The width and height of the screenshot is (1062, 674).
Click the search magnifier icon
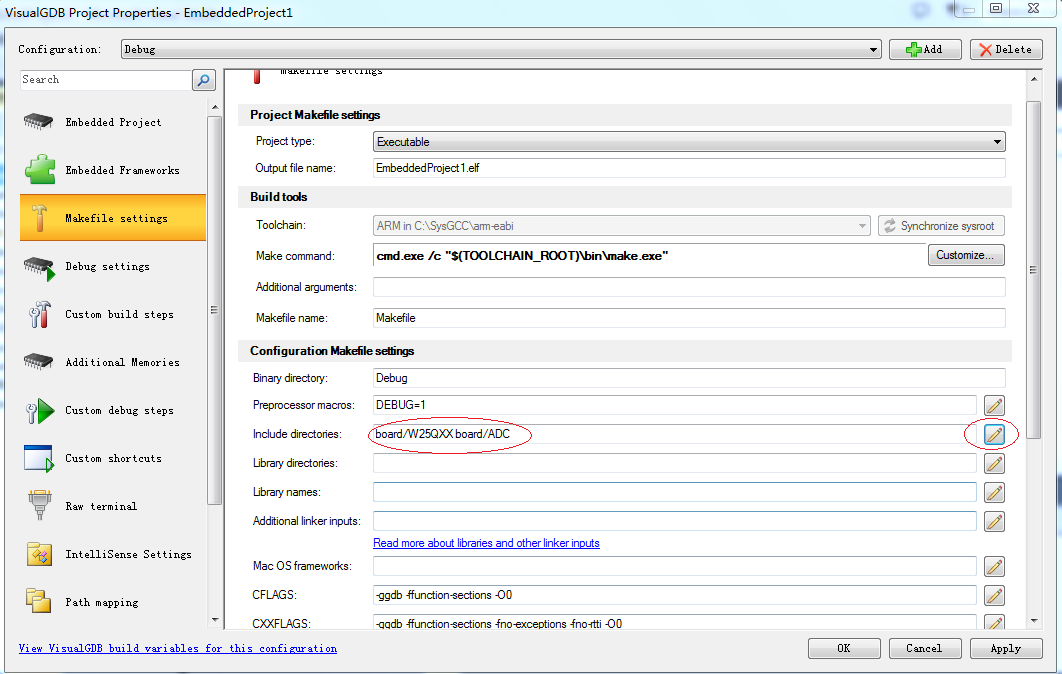[x=204, y=80]
